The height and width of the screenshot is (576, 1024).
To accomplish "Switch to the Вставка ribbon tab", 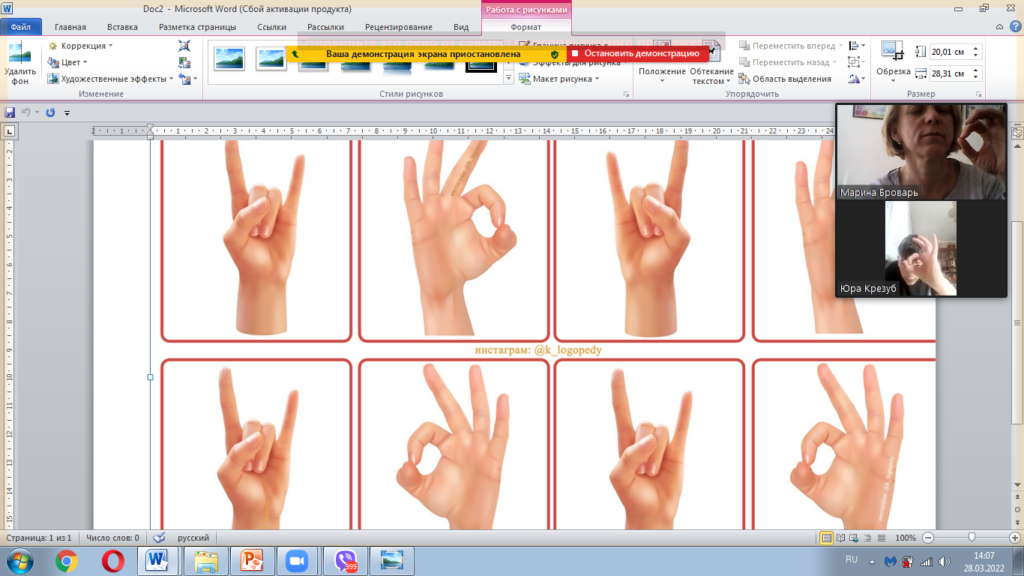I will [x=122, y=29].
